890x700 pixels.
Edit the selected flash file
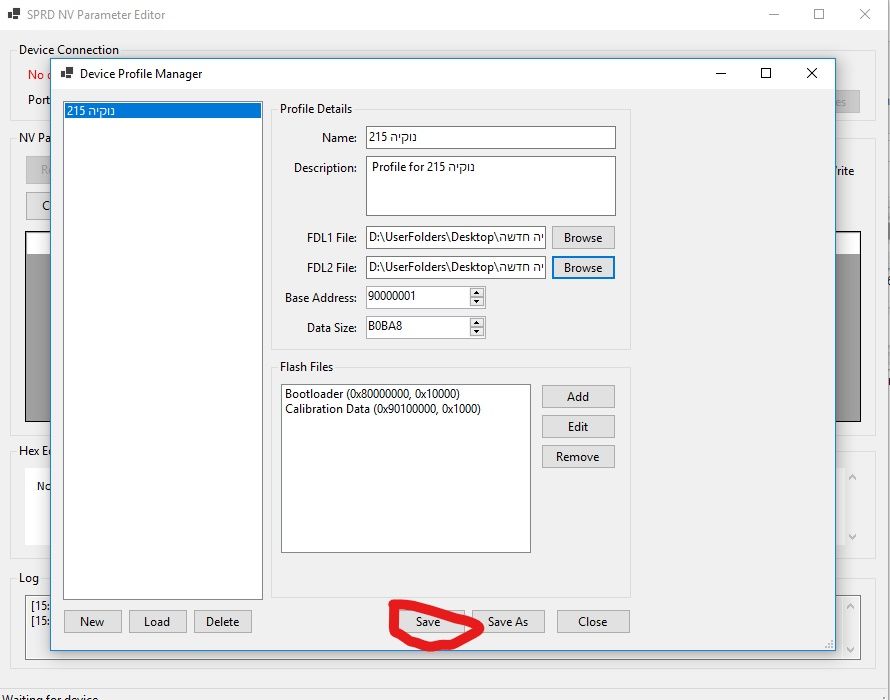(578, 426)
